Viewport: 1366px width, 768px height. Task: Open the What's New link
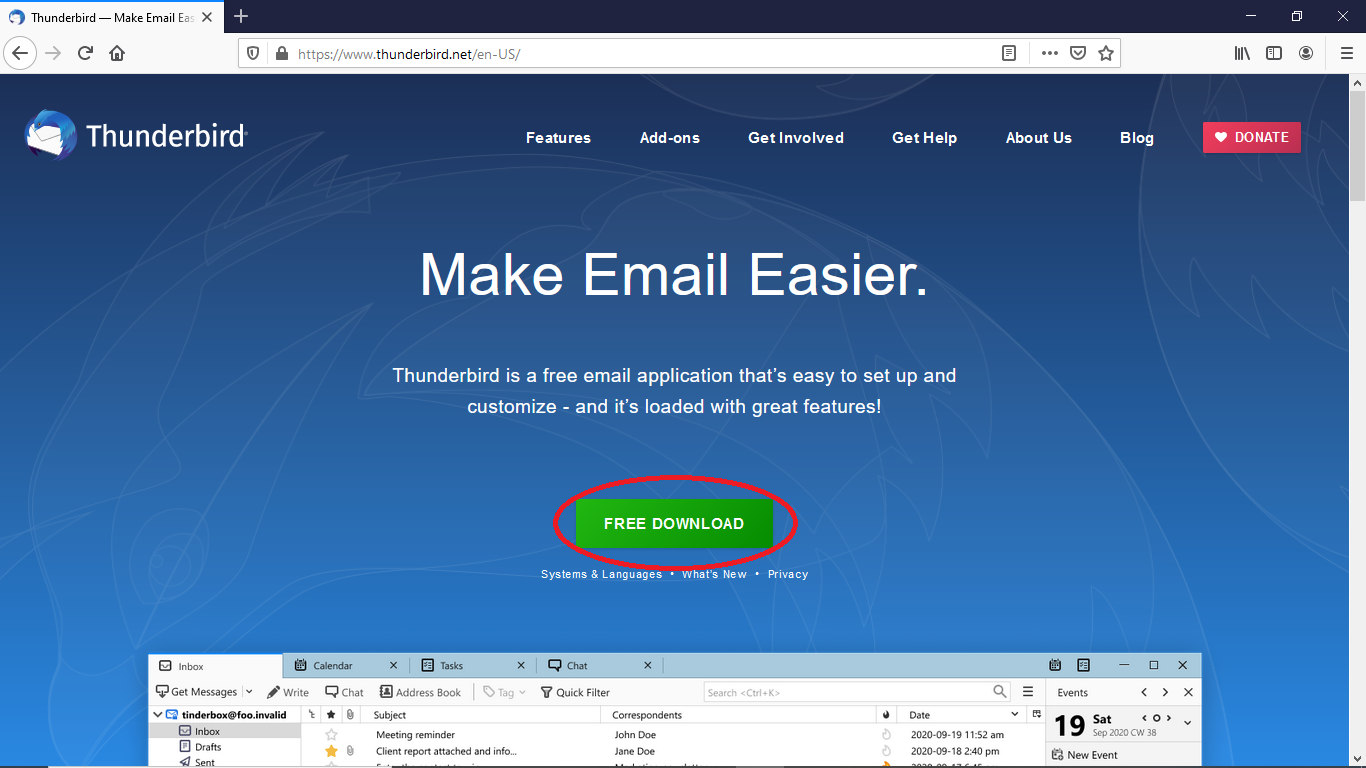pyautogui.click(x=714, y=574)
